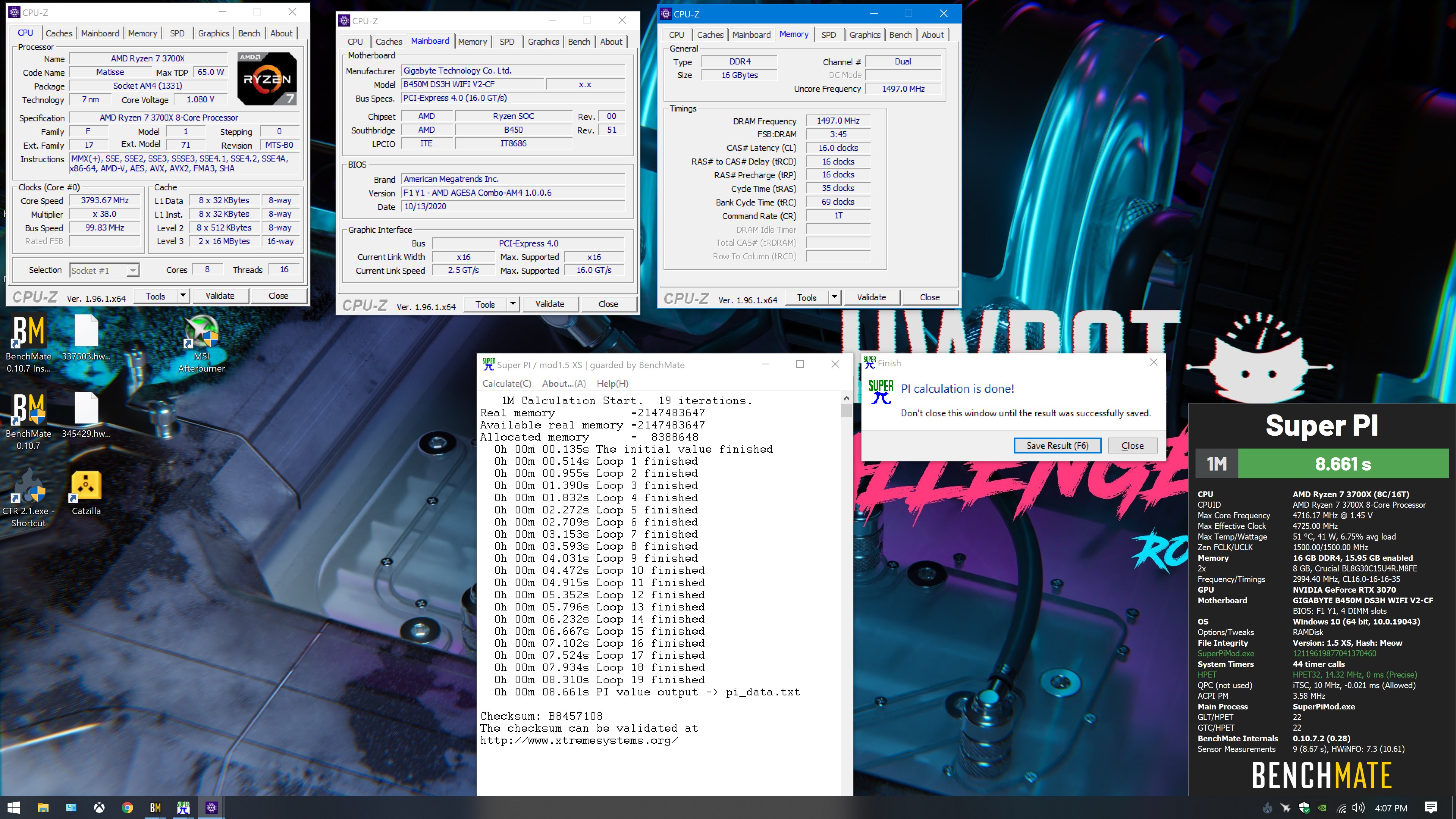Switch to BenchMate in the taskbar
Viewport: 1456px width, 819px height.
(x=155, y=808)
